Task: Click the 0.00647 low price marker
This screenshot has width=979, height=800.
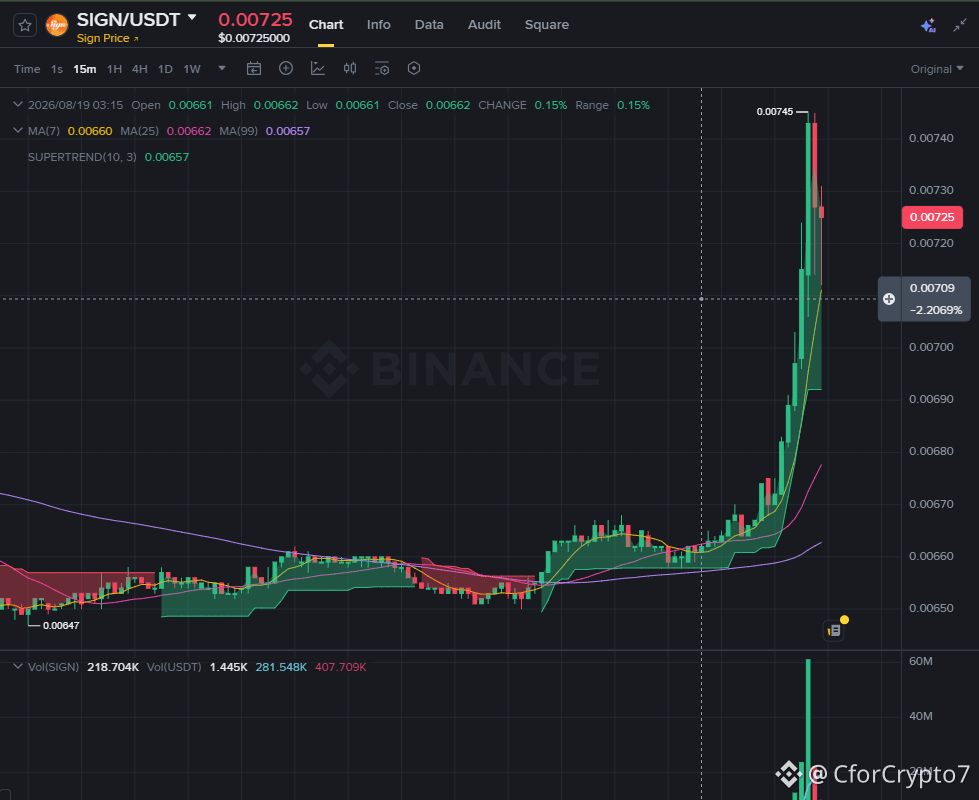Action: (x=61, y=625)
